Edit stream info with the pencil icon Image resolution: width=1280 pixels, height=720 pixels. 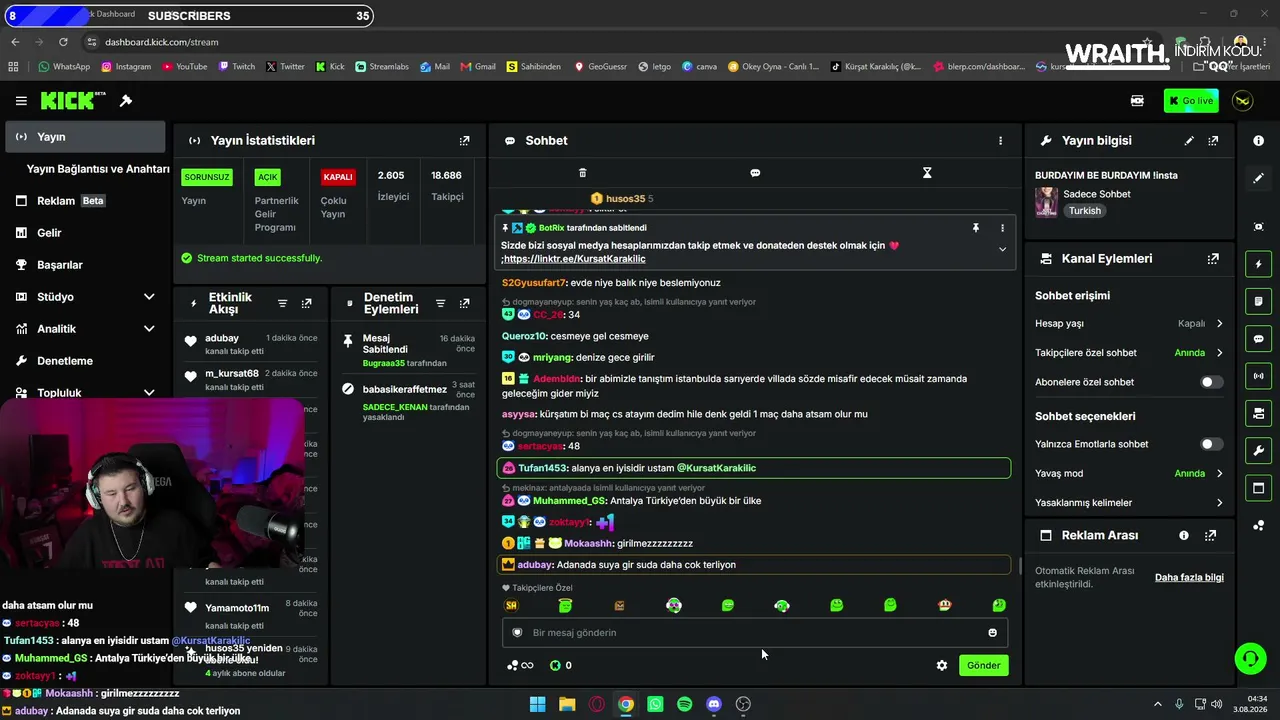[x=1189, y=141]
